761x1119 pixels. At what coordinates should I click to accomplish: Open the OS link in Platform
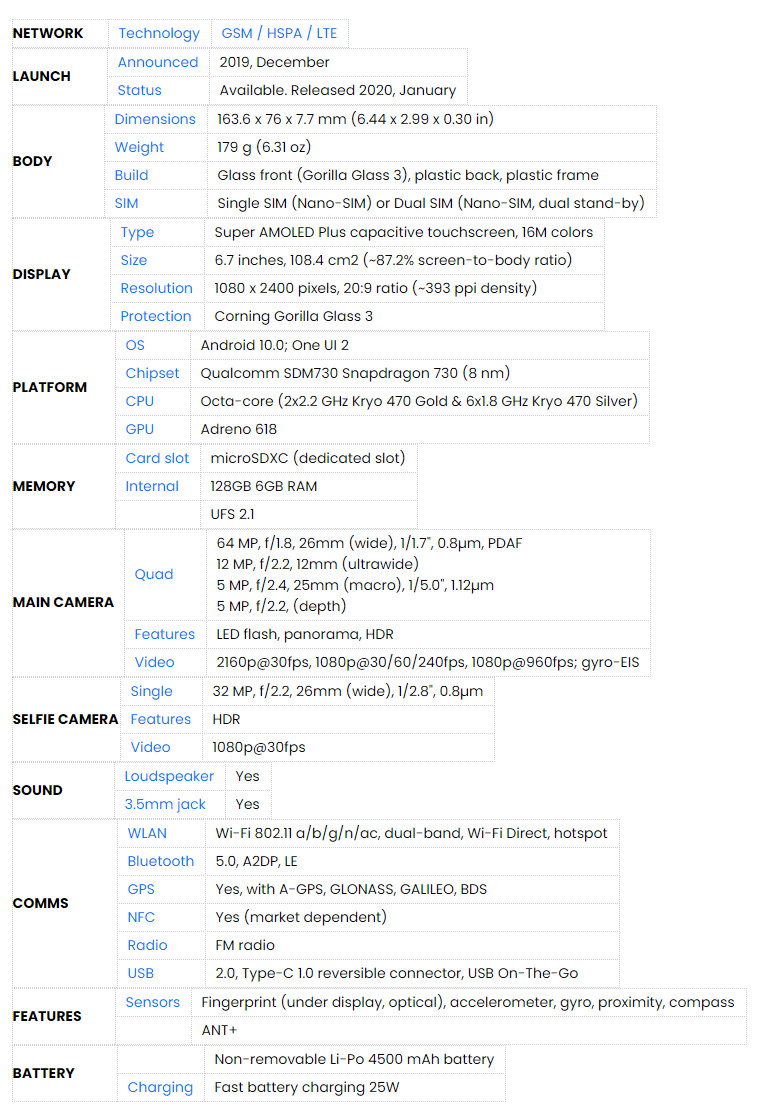[135, 345]
